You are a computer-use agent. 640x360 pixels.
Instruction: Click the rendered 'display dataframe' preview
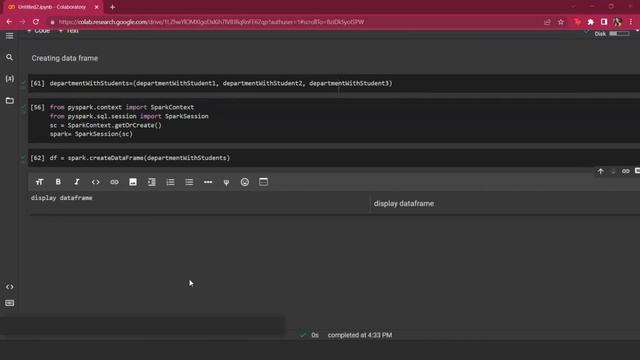(x=404, y=204)
